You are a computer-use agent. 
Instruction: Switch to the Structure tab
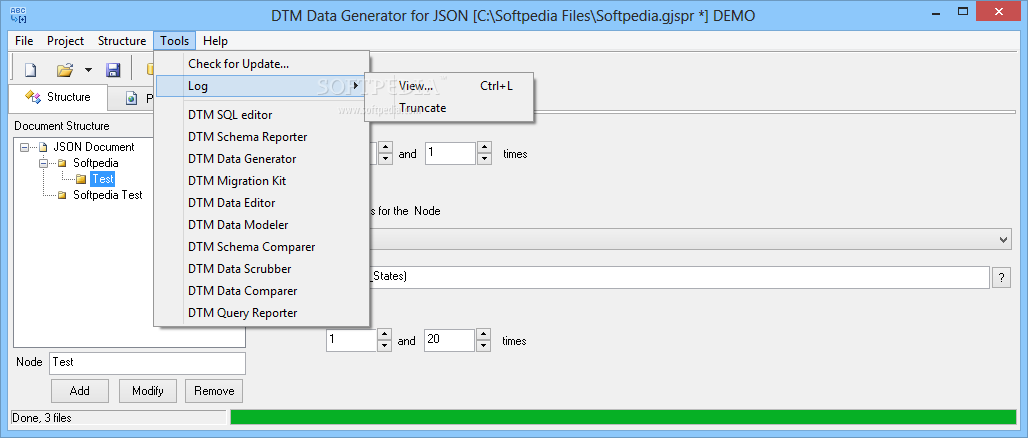[58, 97]
